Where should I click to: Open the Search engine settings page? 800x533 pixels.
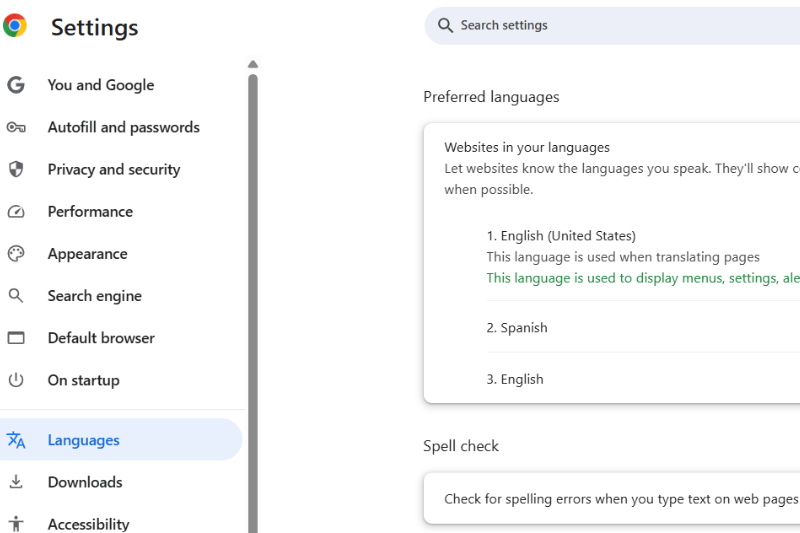94,296
